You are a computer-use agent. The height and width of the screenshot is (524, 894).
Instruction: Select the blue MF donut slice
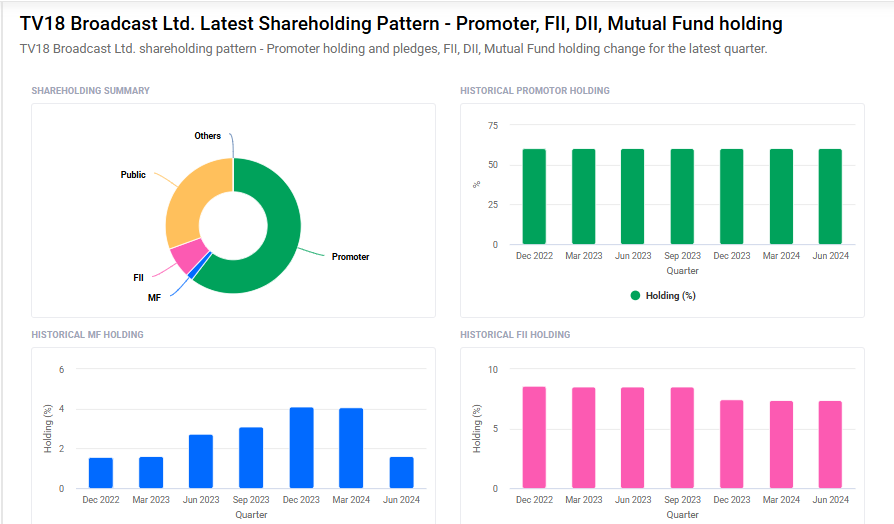click(x=200, y=266)
